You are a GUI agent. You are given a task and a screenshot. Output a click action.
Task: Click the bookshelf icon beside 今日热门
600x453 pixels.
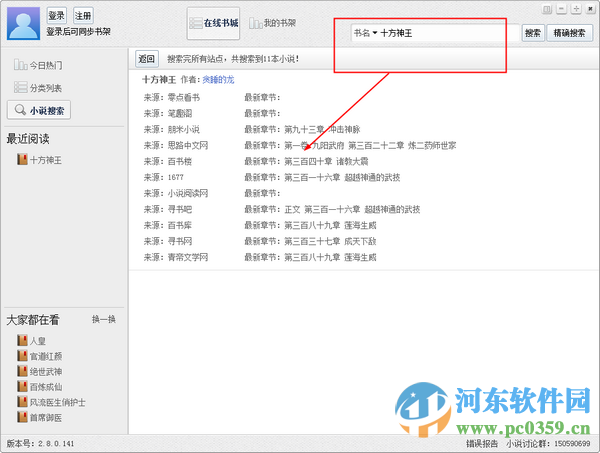click(x=20, y=65)
